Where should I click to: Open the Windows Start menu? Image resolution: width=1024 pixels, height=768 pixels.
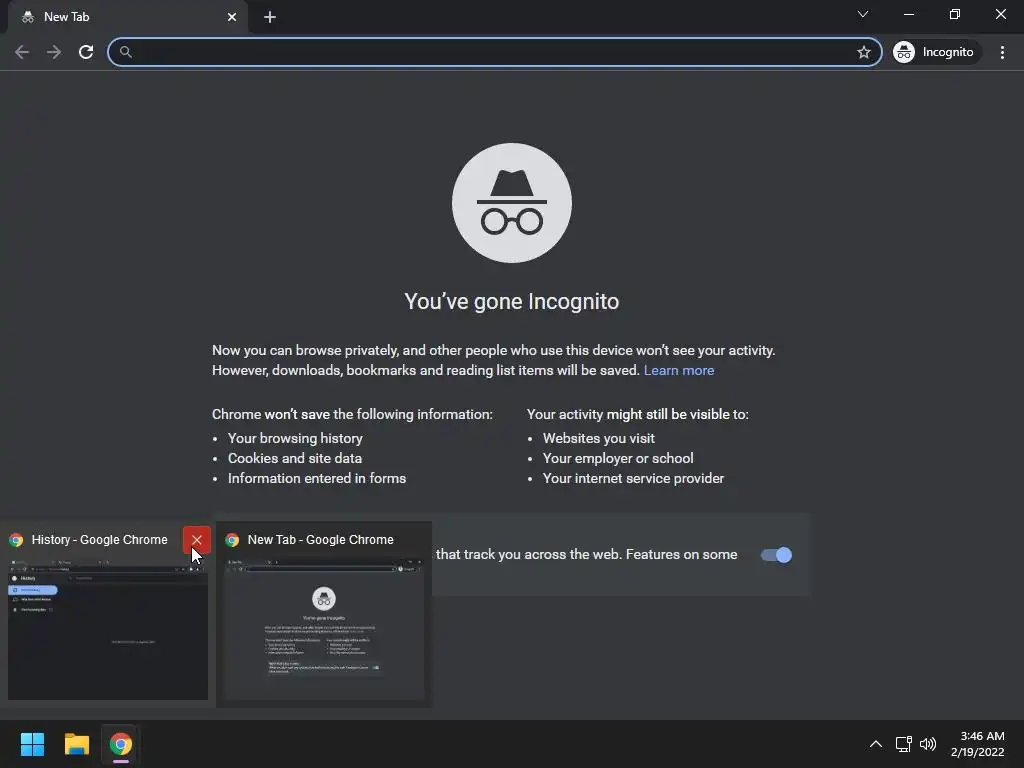(x=33, y=744)
